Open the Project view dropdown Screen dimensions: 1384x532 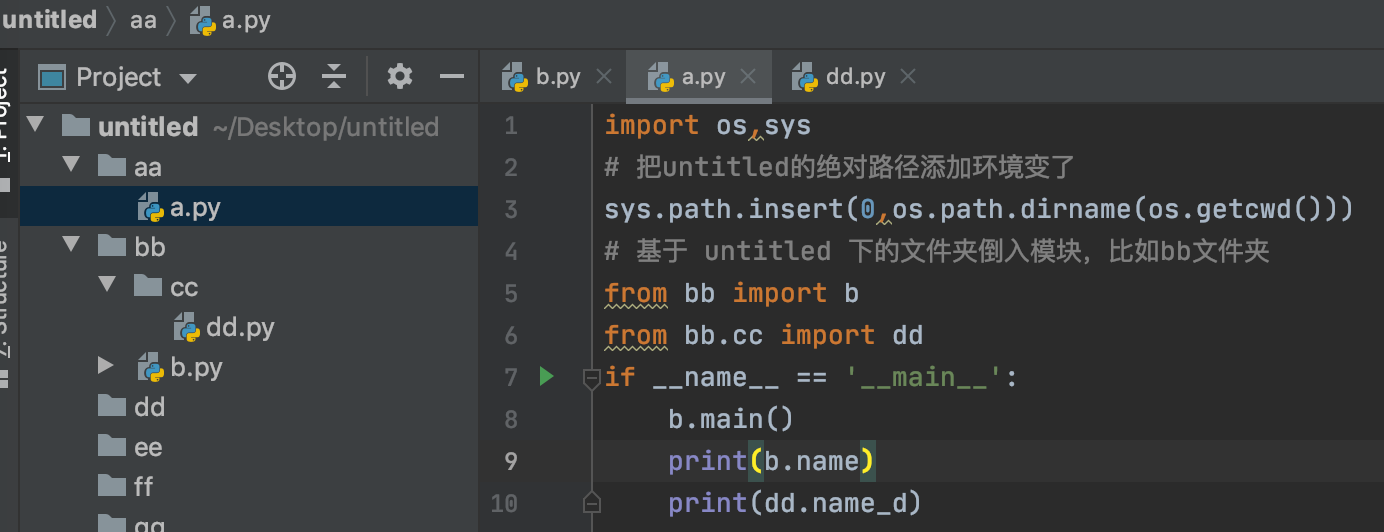click(188, 78)
